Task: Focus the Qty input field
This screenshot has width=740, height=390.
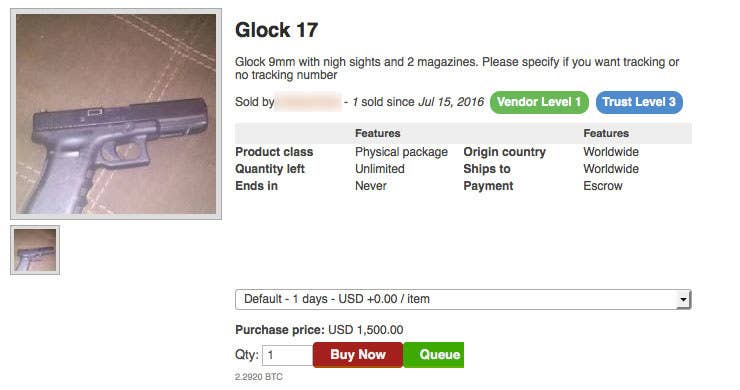Action: pyautogui.click(x=287, y=355)
